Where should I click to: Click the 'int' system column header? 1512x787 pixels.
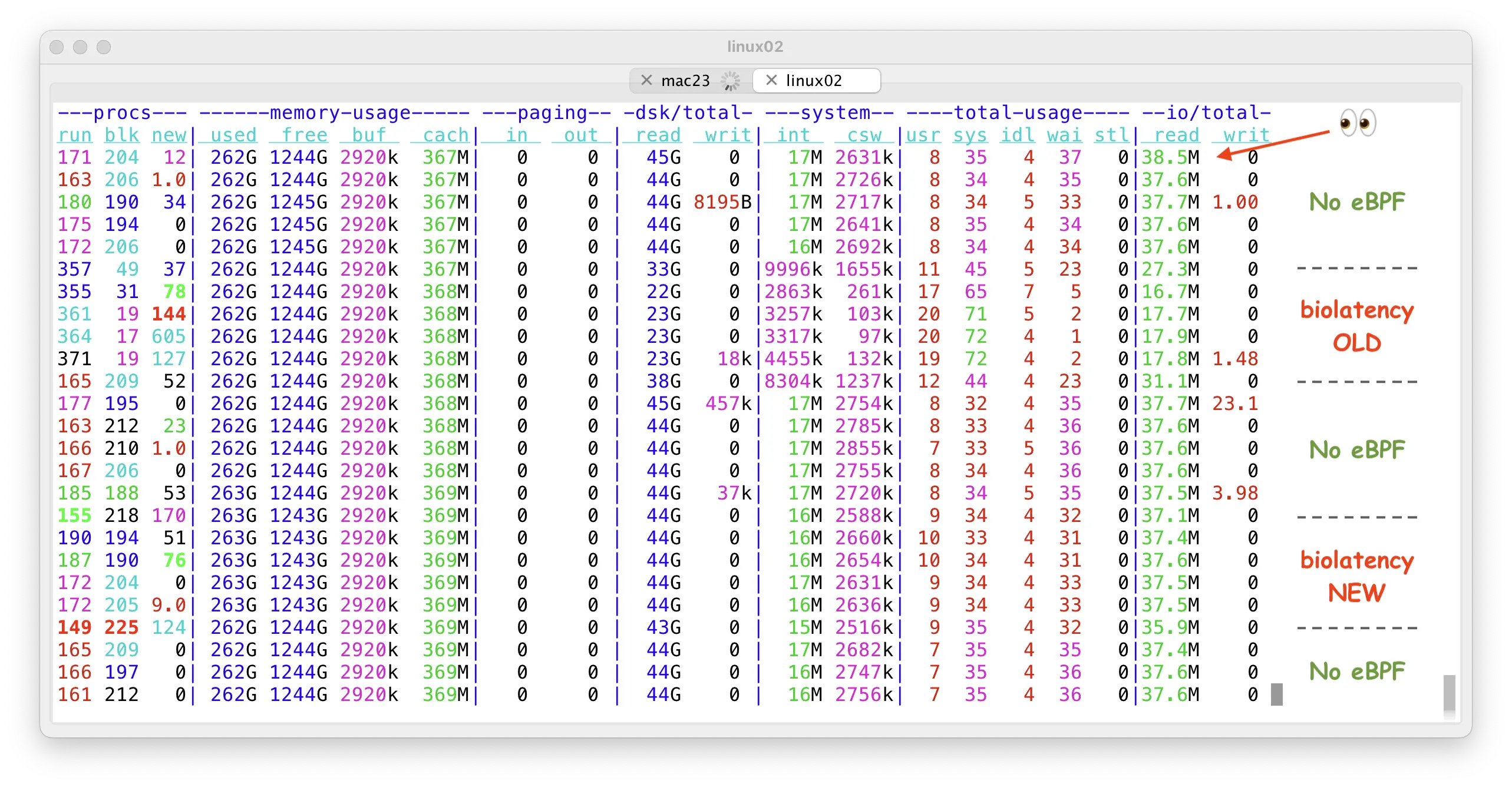coord(794,135)
